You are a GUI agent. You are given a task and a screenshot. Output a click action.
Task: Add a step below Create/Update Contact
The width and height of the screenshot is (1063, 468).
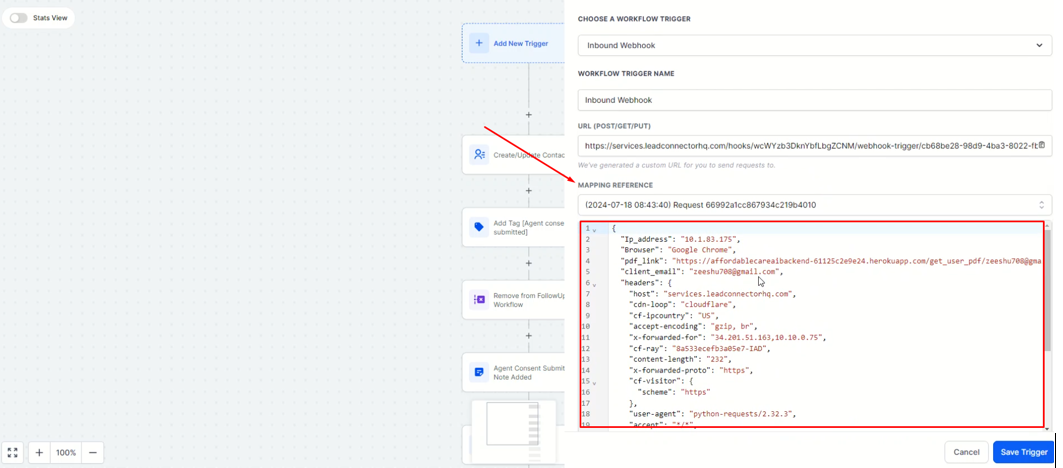[529, 191]
